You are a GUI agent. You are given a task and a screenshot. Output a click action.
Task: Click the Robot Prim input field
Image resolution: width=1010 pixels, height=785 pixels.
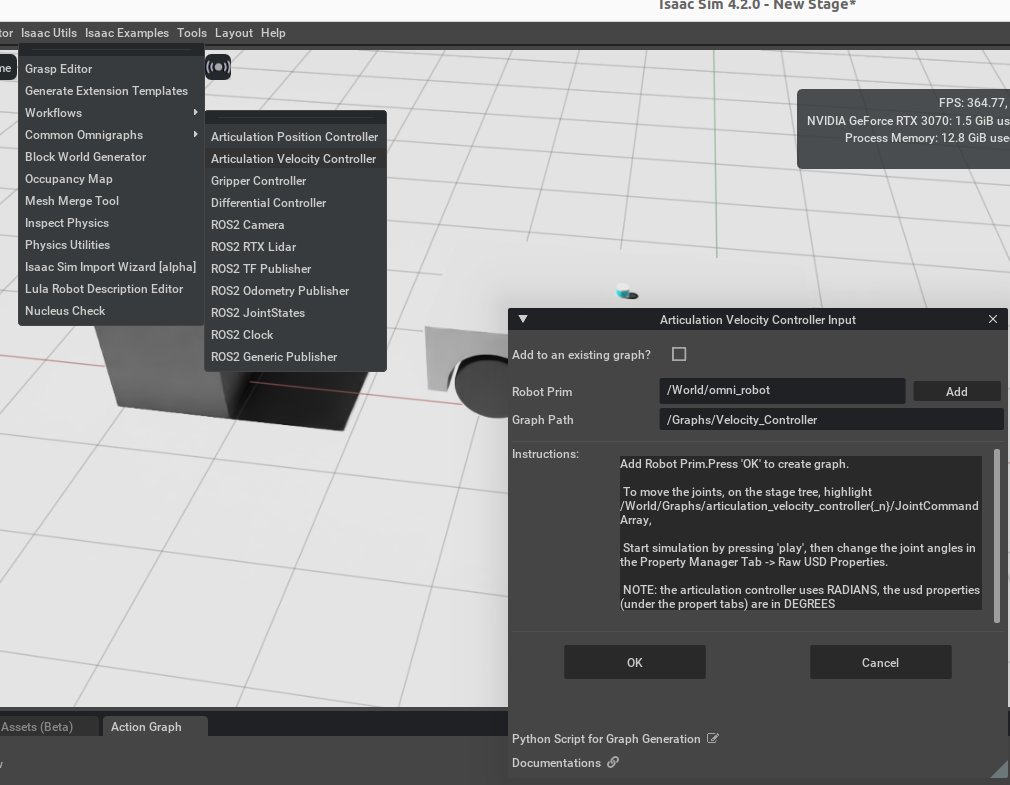782,391
